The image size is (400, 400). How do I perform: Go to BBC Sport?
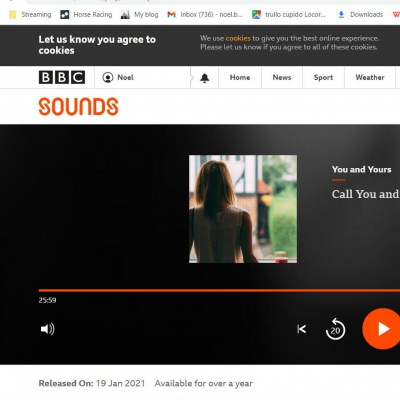click(323, 77)
